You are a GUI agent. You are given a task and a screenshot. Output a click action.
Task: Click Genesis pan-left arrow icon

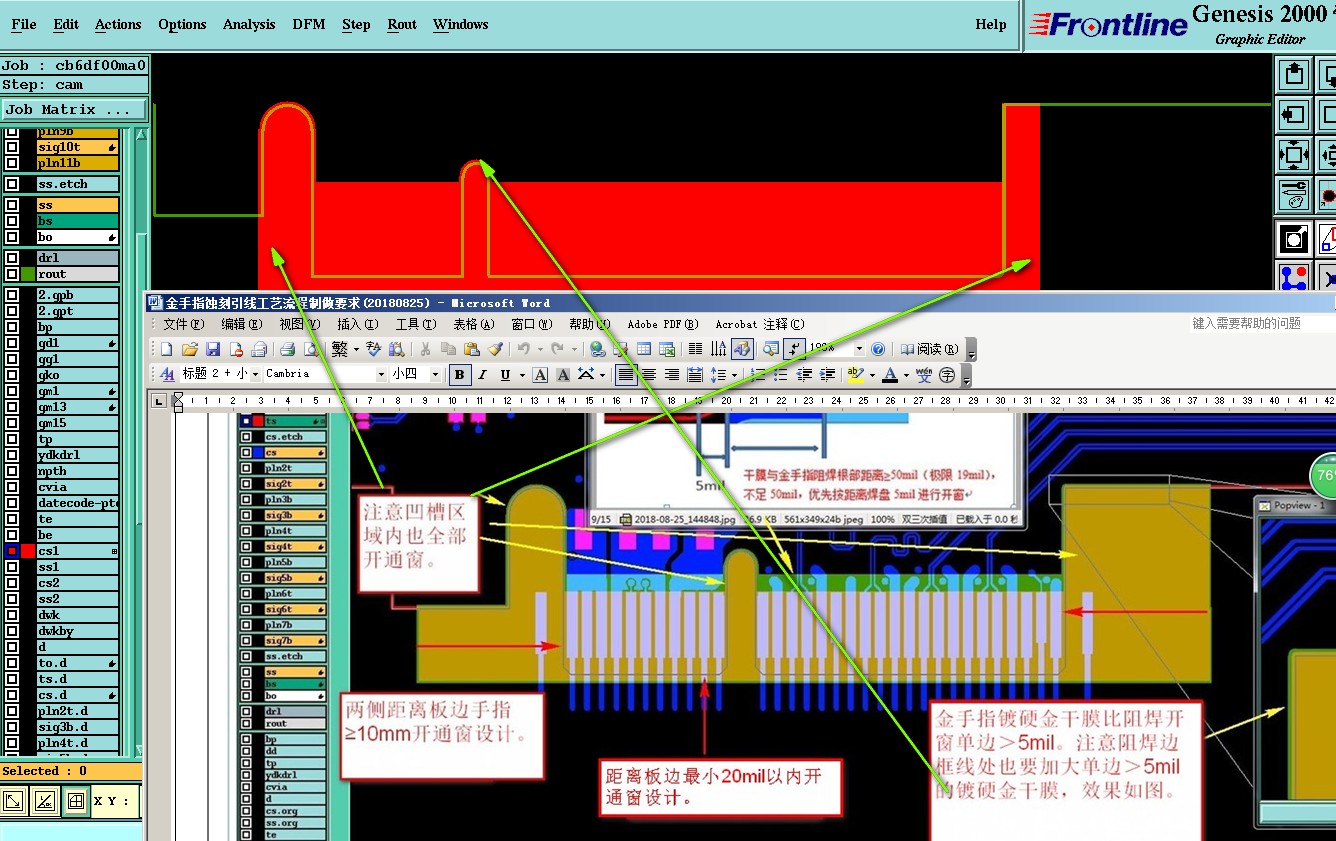point(1295,115)
